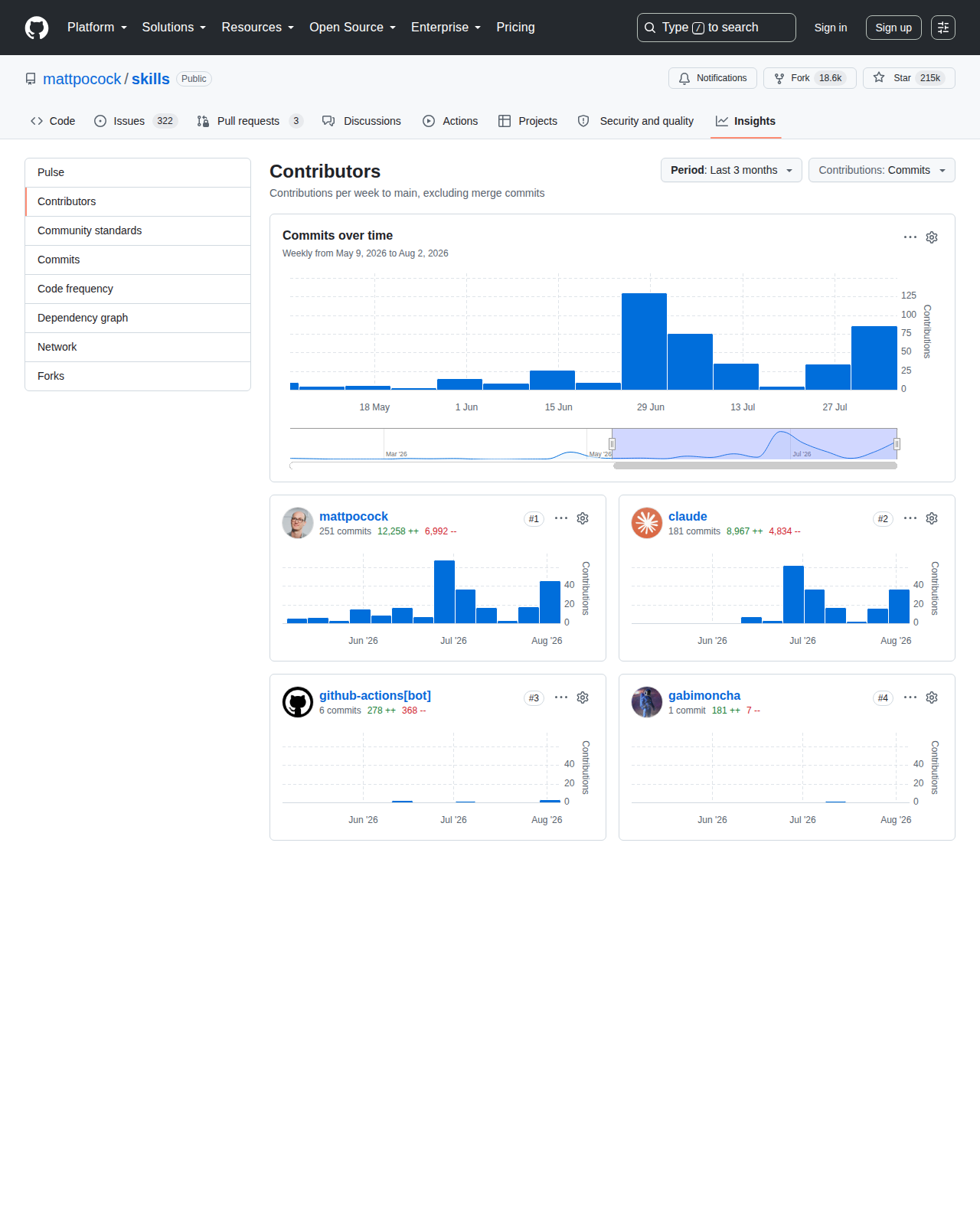Viewport: 980px width, 1225px height.
Task: Open the header appearance settings icon
Action: (x=943, y=28)
